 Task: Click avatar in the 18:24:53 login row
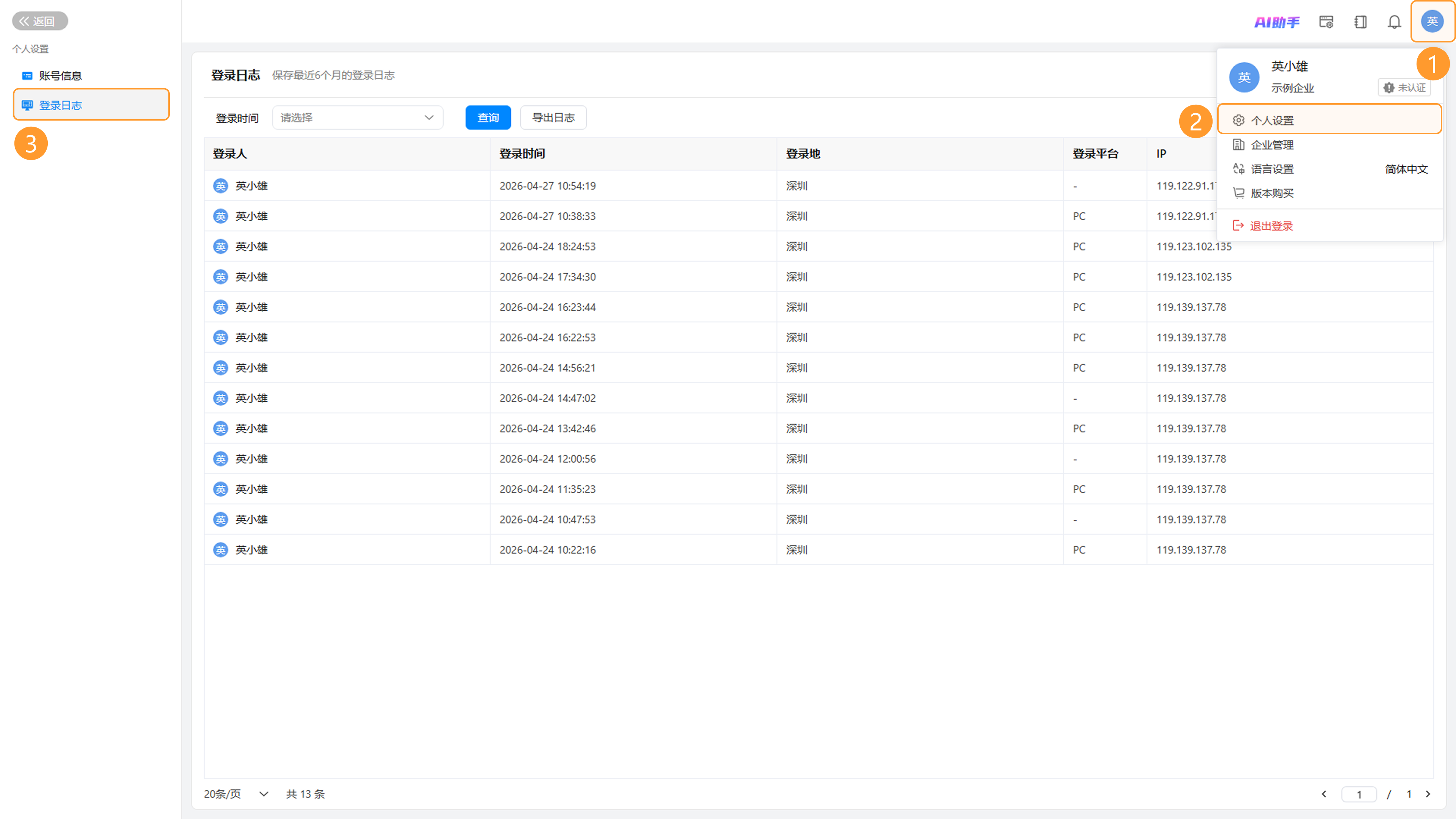(x=220, y=246)
